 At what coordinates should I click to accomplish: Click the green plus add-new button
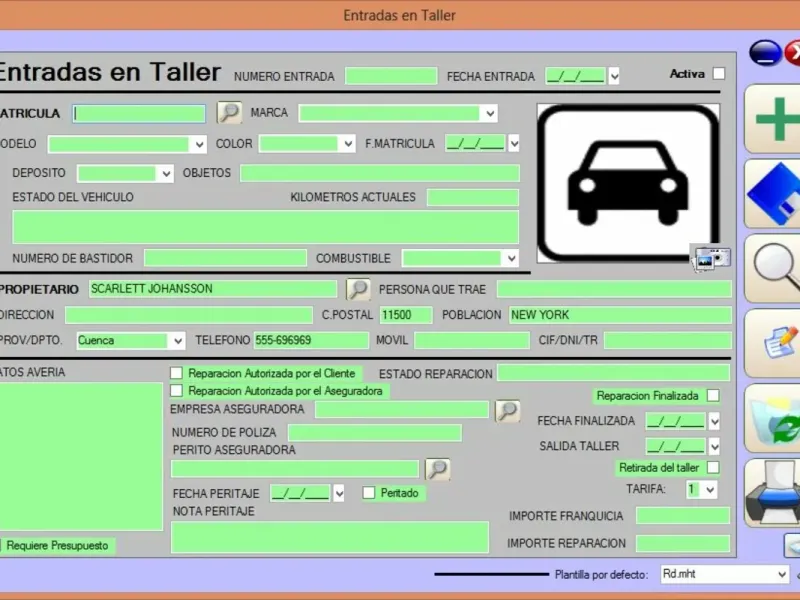pyautogui.click(x=772, y=119)
